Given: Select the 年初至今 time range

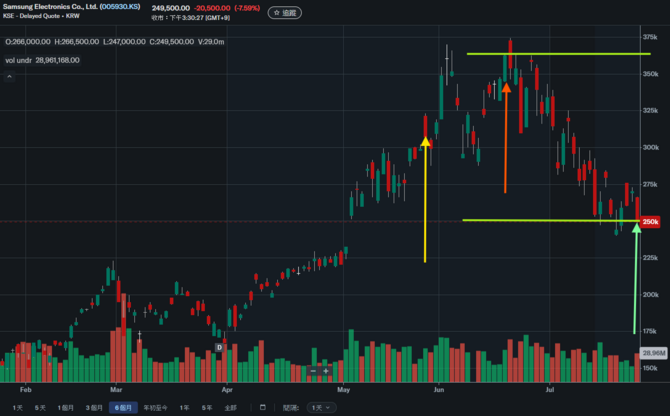Looking at the screenshot, I should click(x=156, y=408).
